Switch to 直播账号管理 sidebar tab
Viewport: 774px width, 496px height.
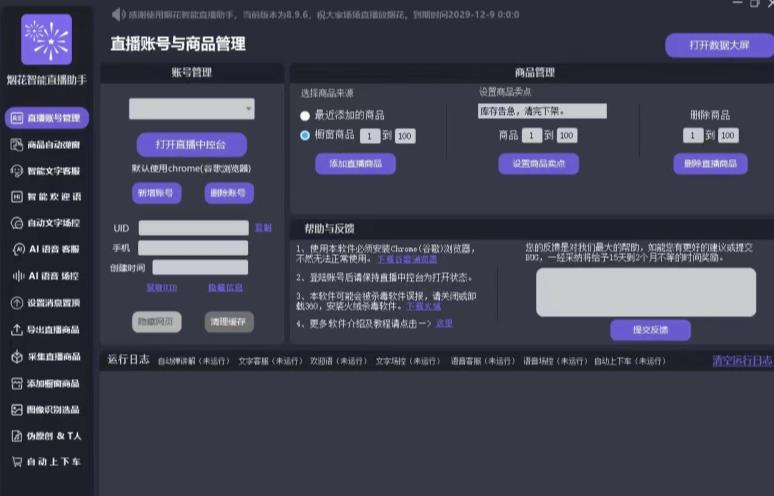coord(46,118)
